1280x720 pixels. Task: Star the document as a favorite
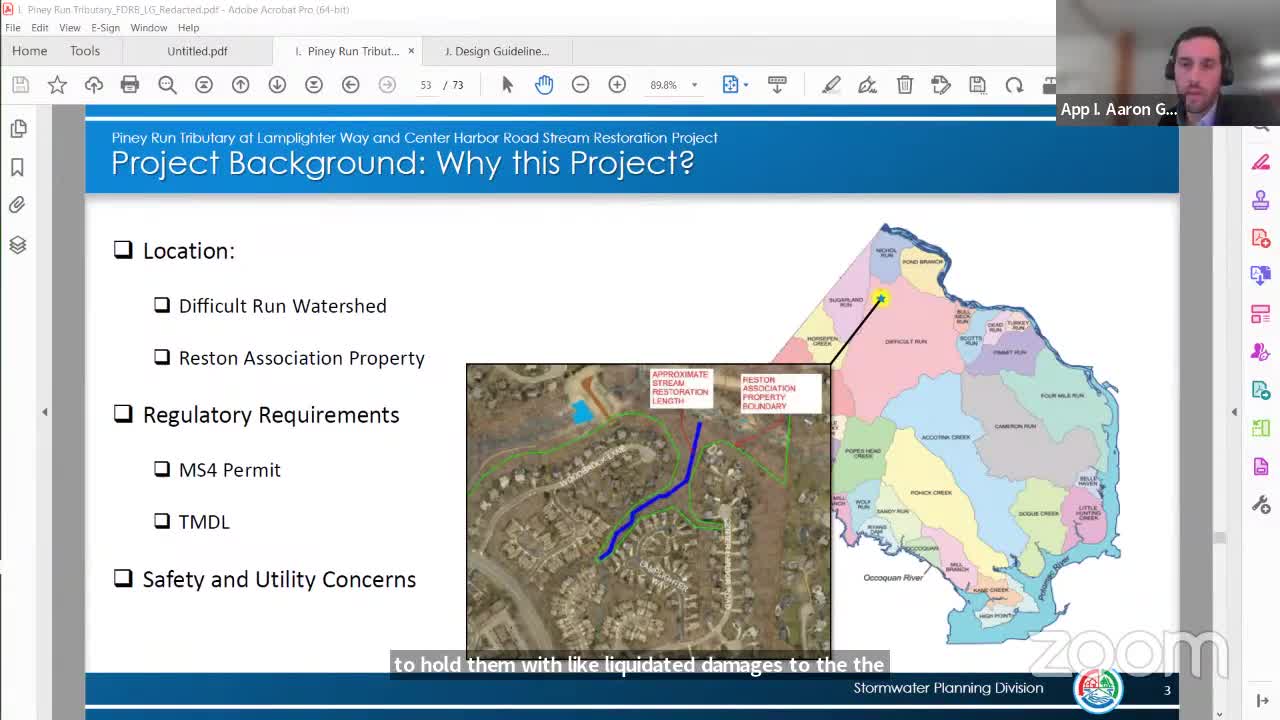pos(57,84)
